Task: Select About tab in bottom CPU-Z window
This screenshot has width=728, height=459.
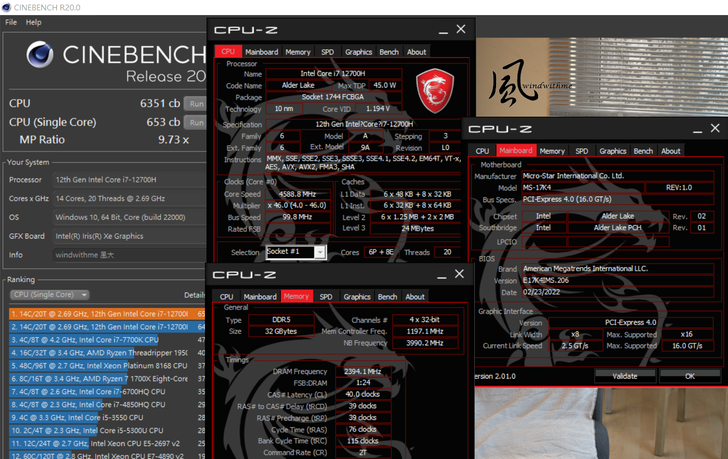Action: [x=415, y=297]
